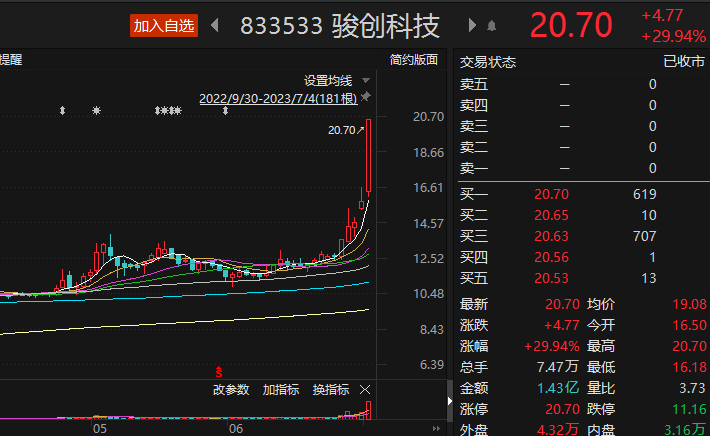Click the 加入自选 button
This screenshot has height=436, width=710.
(x=163, y=26)
